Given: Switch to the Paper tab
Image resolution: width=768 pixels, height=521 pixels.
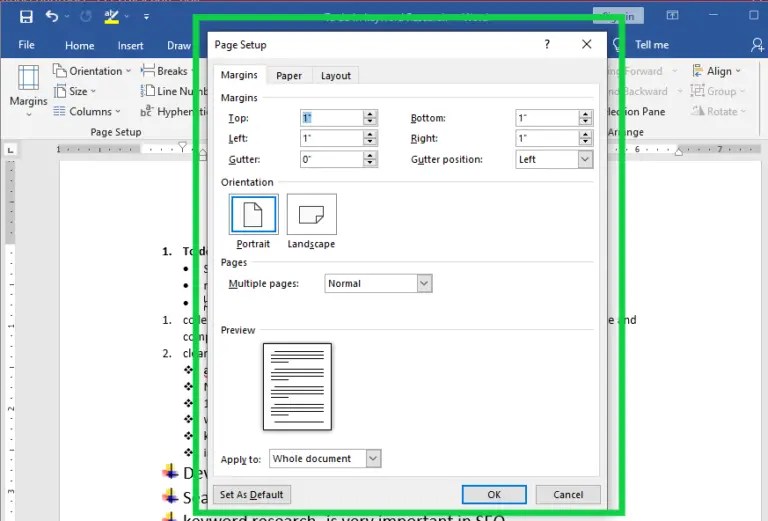Looking at the screenshot, I should [x=289, y=75].
